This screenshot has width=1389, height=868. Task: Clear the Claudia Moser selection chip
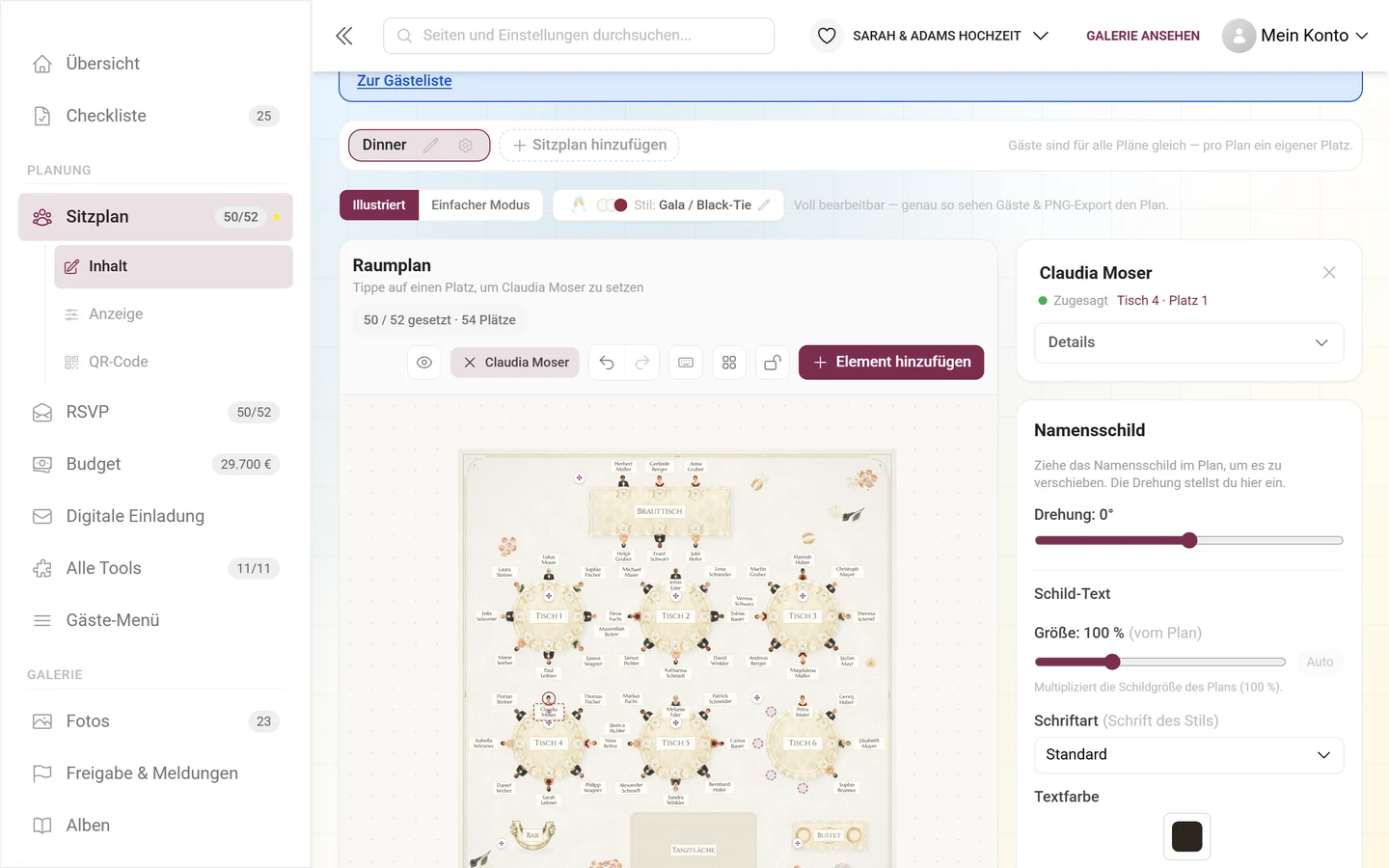[470, 363]
